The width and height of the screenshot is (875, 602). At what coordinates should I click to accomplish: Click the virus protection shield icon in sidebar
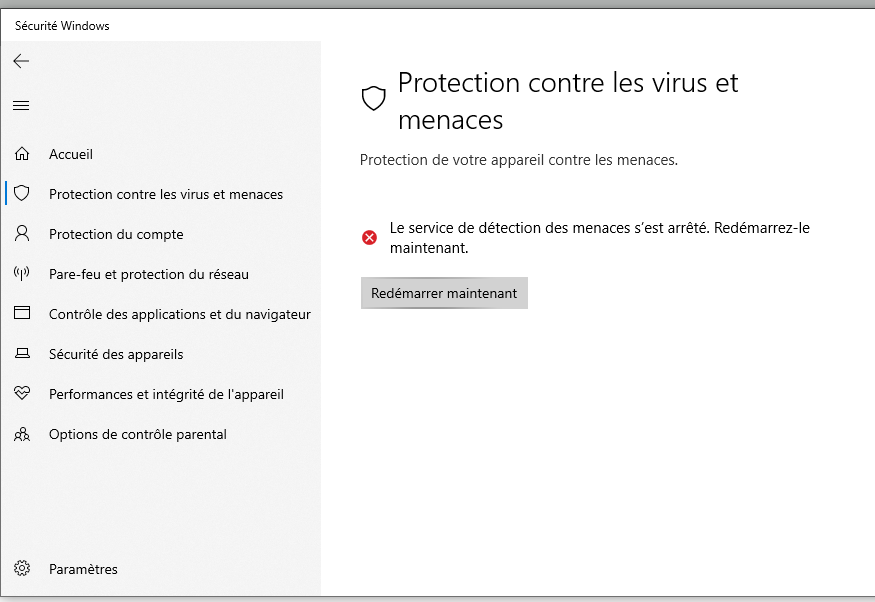tap(22, 194)
